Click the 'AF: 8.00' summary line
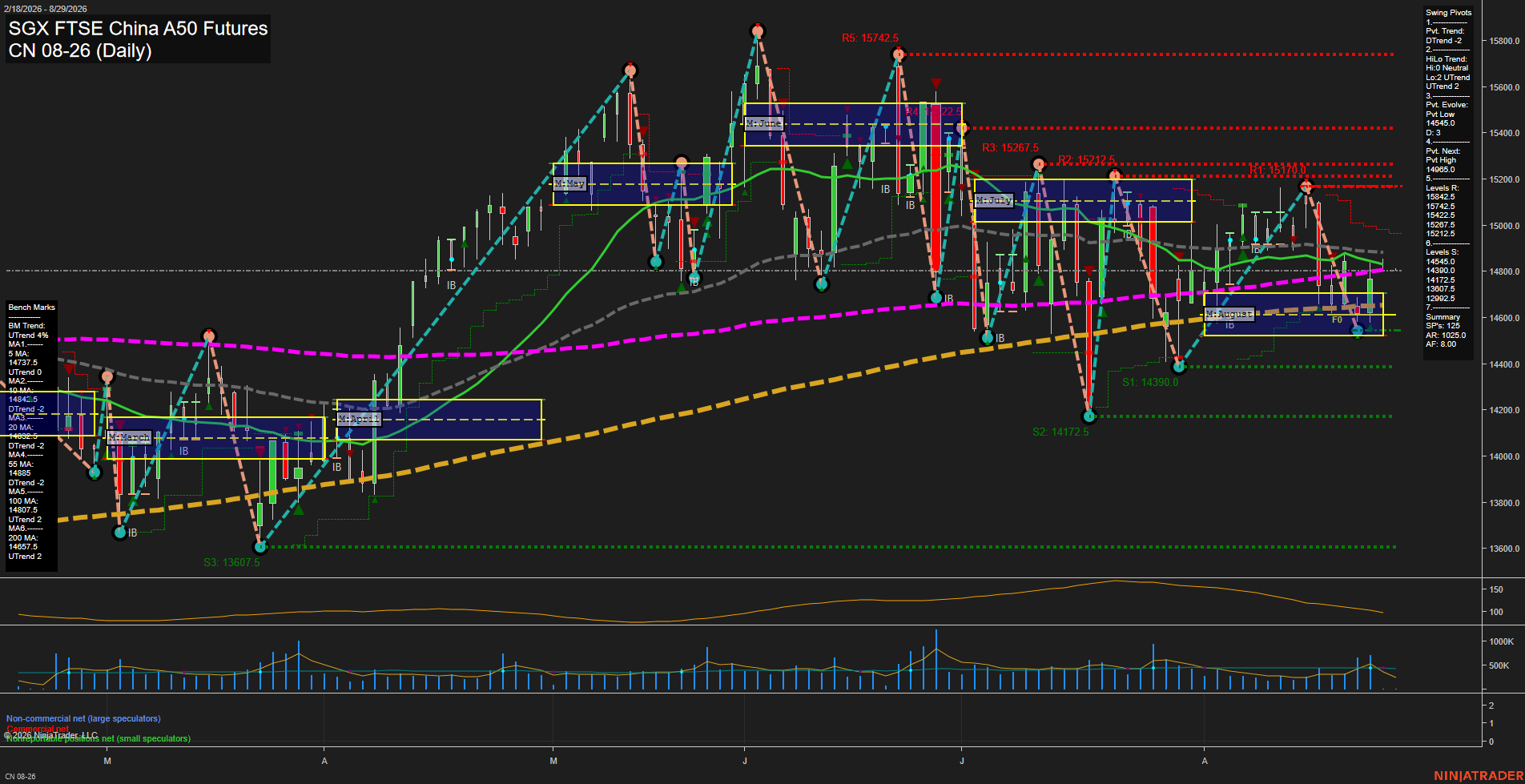This screenshot has width=1525, height=784. point(1441,344)
